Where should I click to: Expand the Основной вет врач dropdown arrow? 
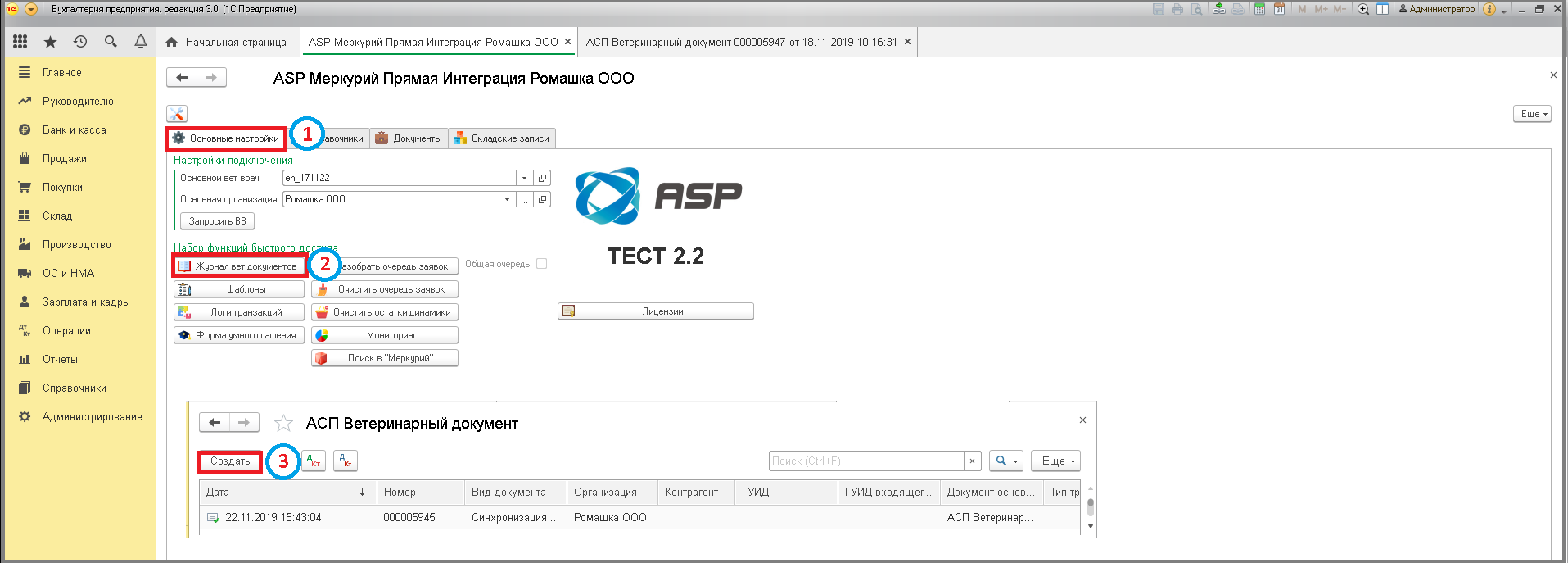(524, 178)
